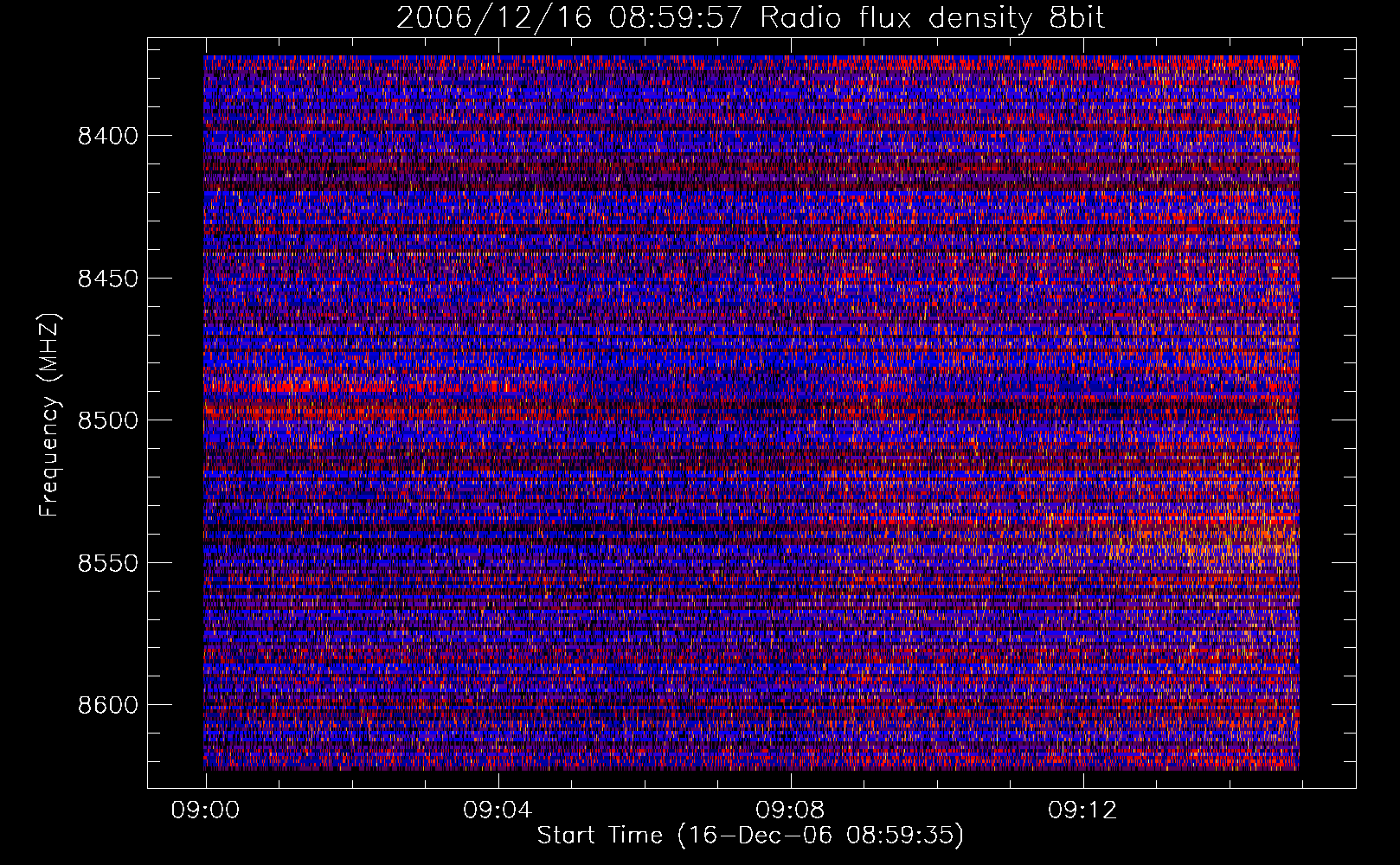Click the 09:08 time axis label

[790, 811]
